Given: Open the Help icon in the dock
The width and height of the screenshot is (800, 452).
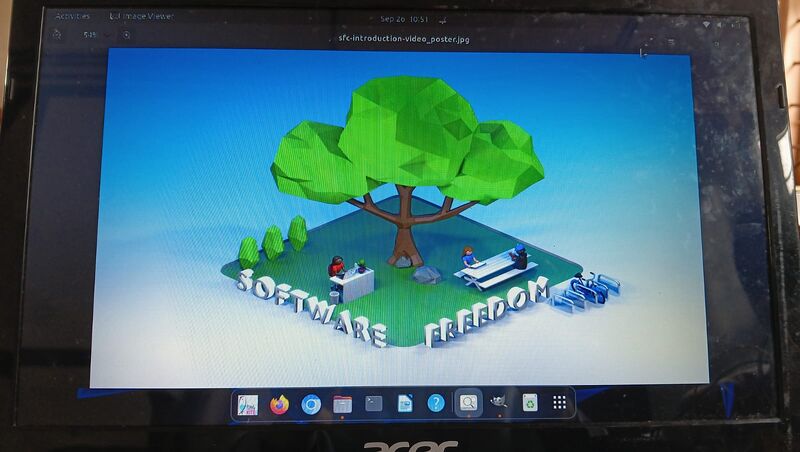Looking at the screenshot, I should [435, 404].
